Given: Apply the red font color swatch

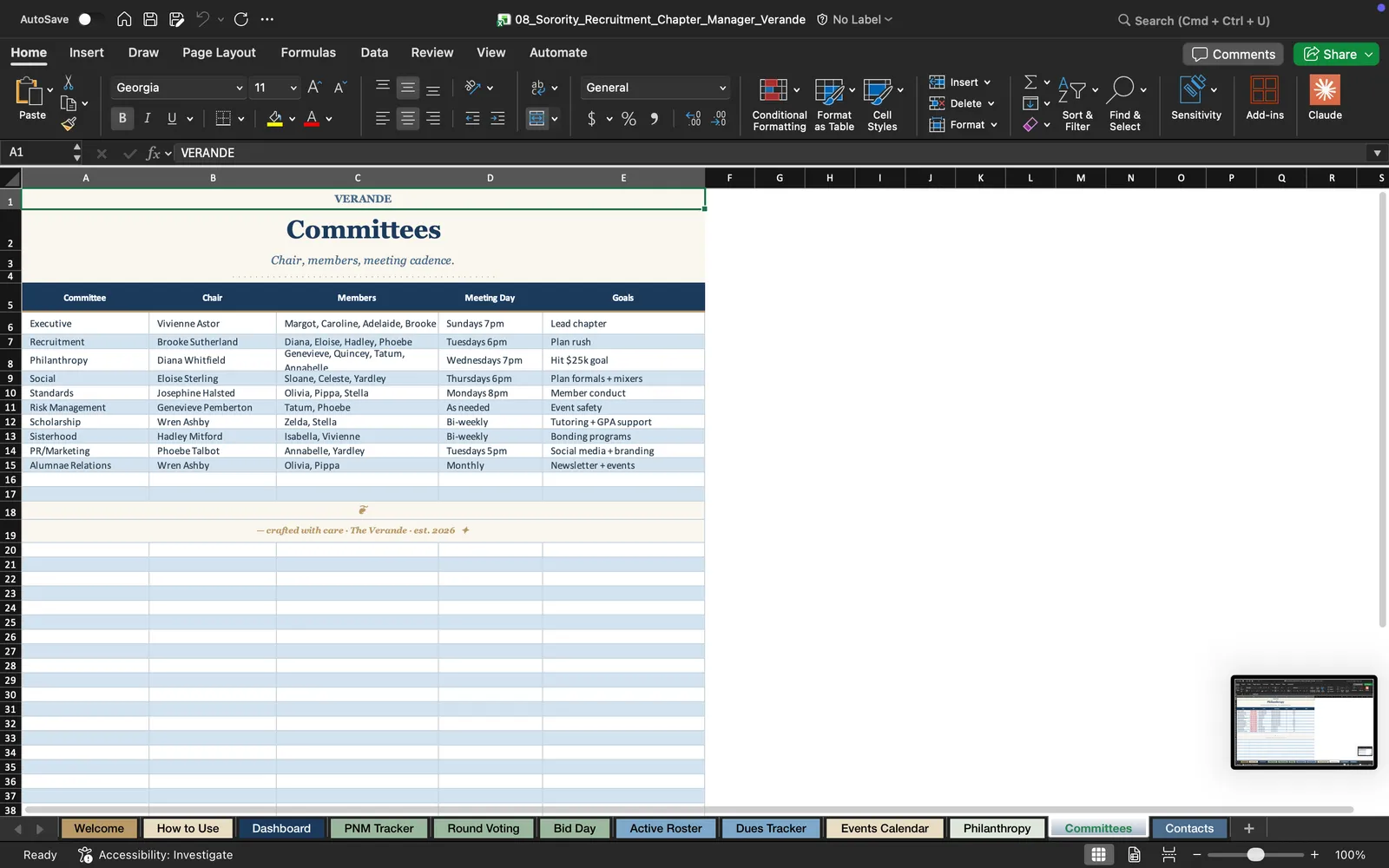Looking at the screenshot, I should (x=312, y=119).
